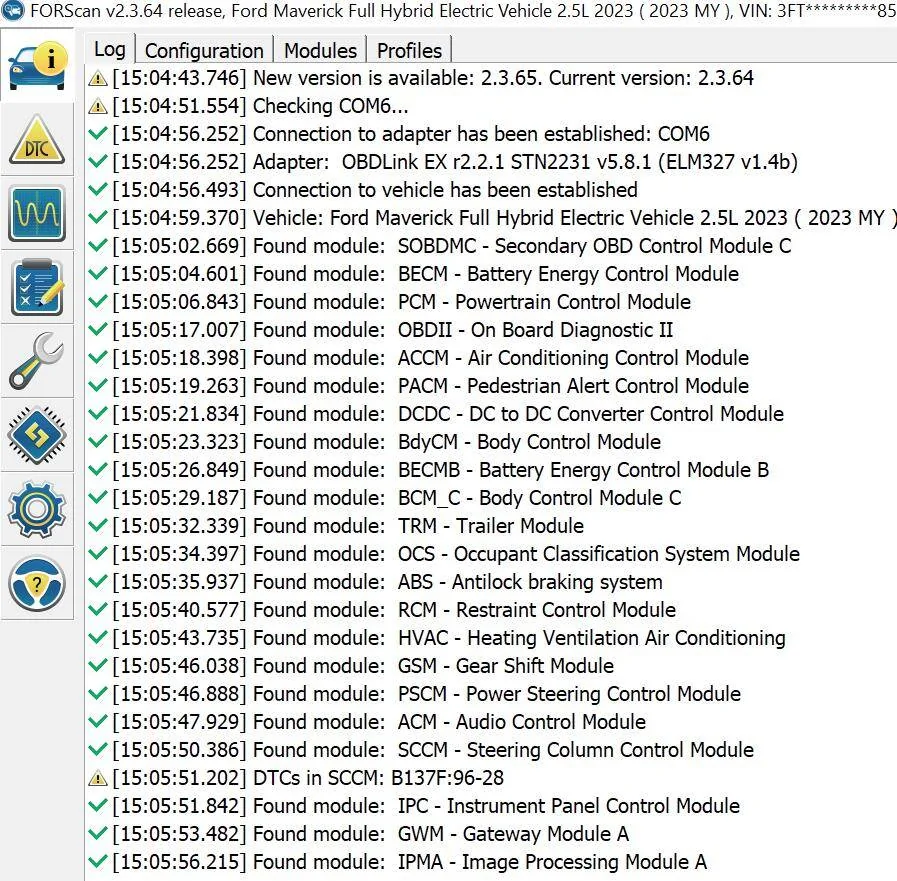Click checkmark beside PCM Powertrain Control Module
897x881 pixels.
pos(98,302)
